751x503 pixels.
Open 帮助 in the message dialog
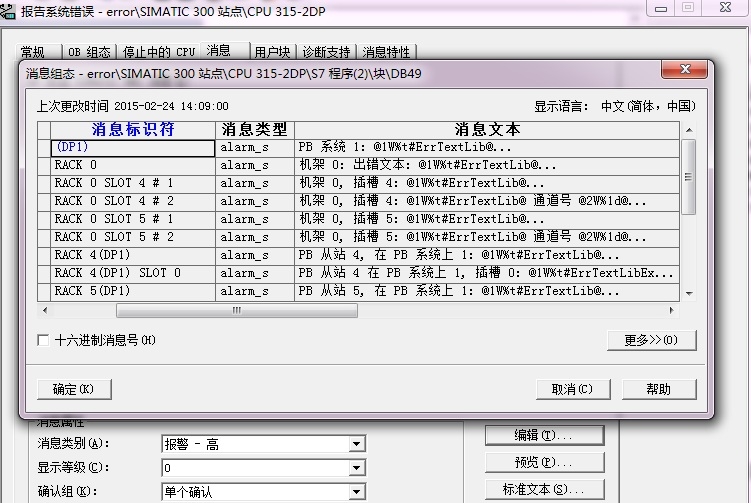659,389
